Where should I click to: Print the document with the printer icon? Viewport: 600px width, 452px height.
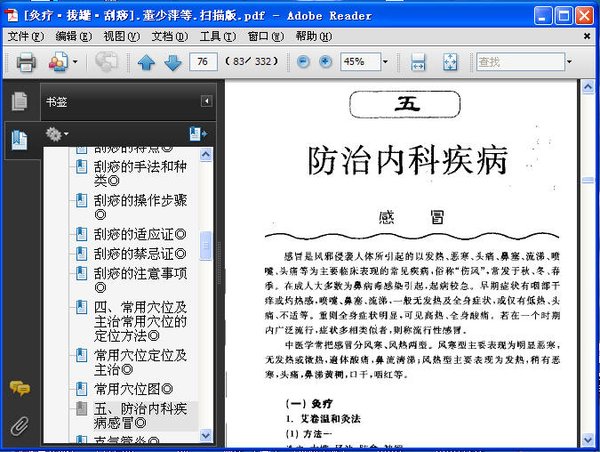(26, 62)
